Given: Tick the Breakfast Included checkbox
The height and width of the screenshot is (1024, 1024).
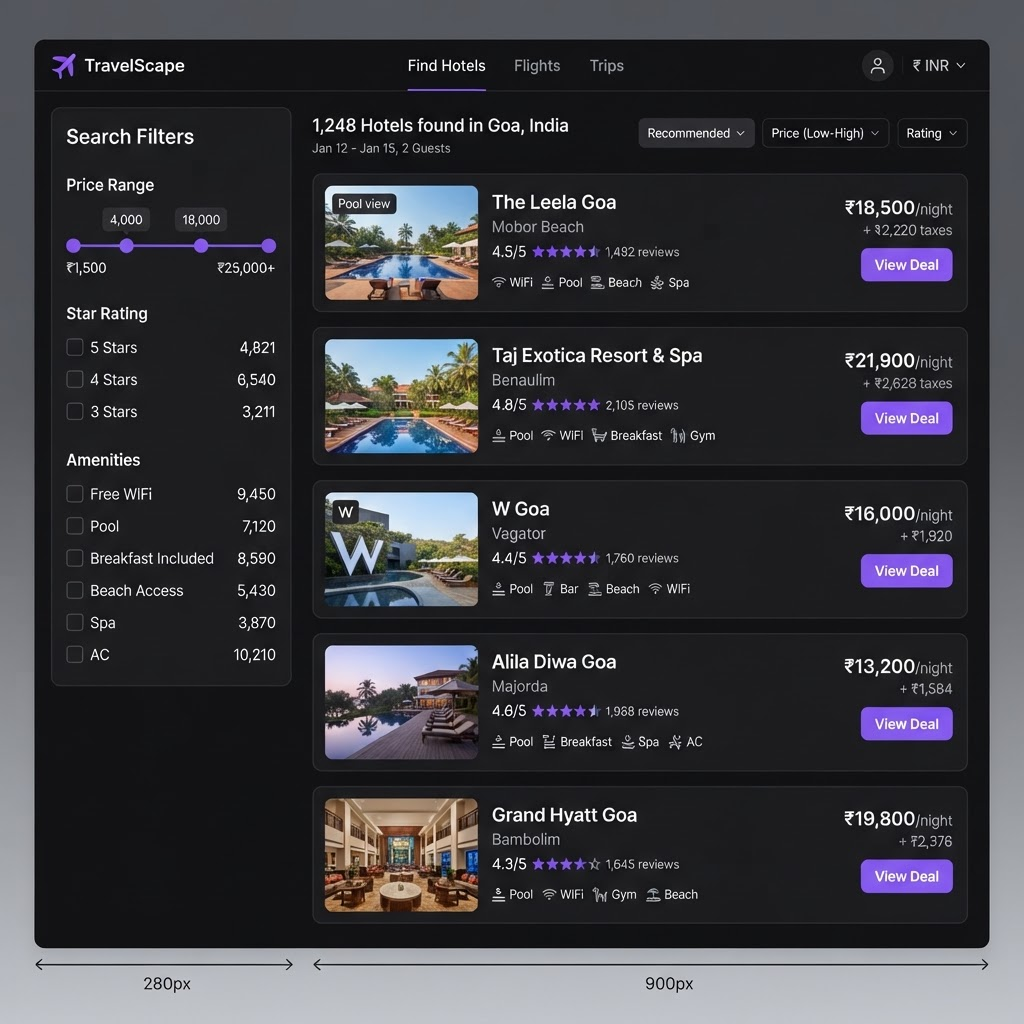Looking at the screenshot, I should pos(75,558).
